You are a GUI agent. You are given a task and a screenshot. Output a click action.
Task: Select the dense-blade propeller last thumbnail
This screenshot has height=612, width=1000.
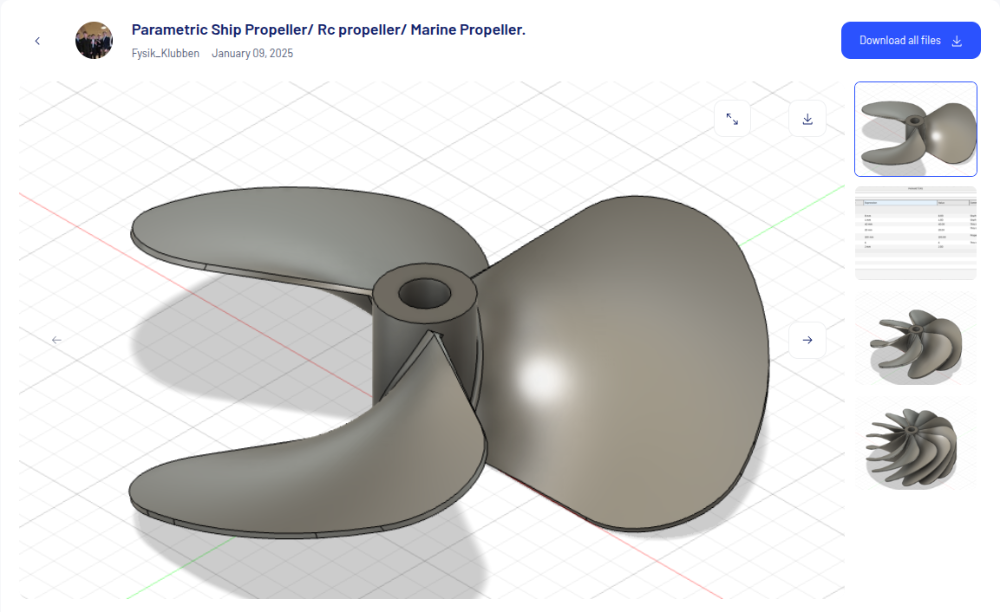click(x=915, y=447)
